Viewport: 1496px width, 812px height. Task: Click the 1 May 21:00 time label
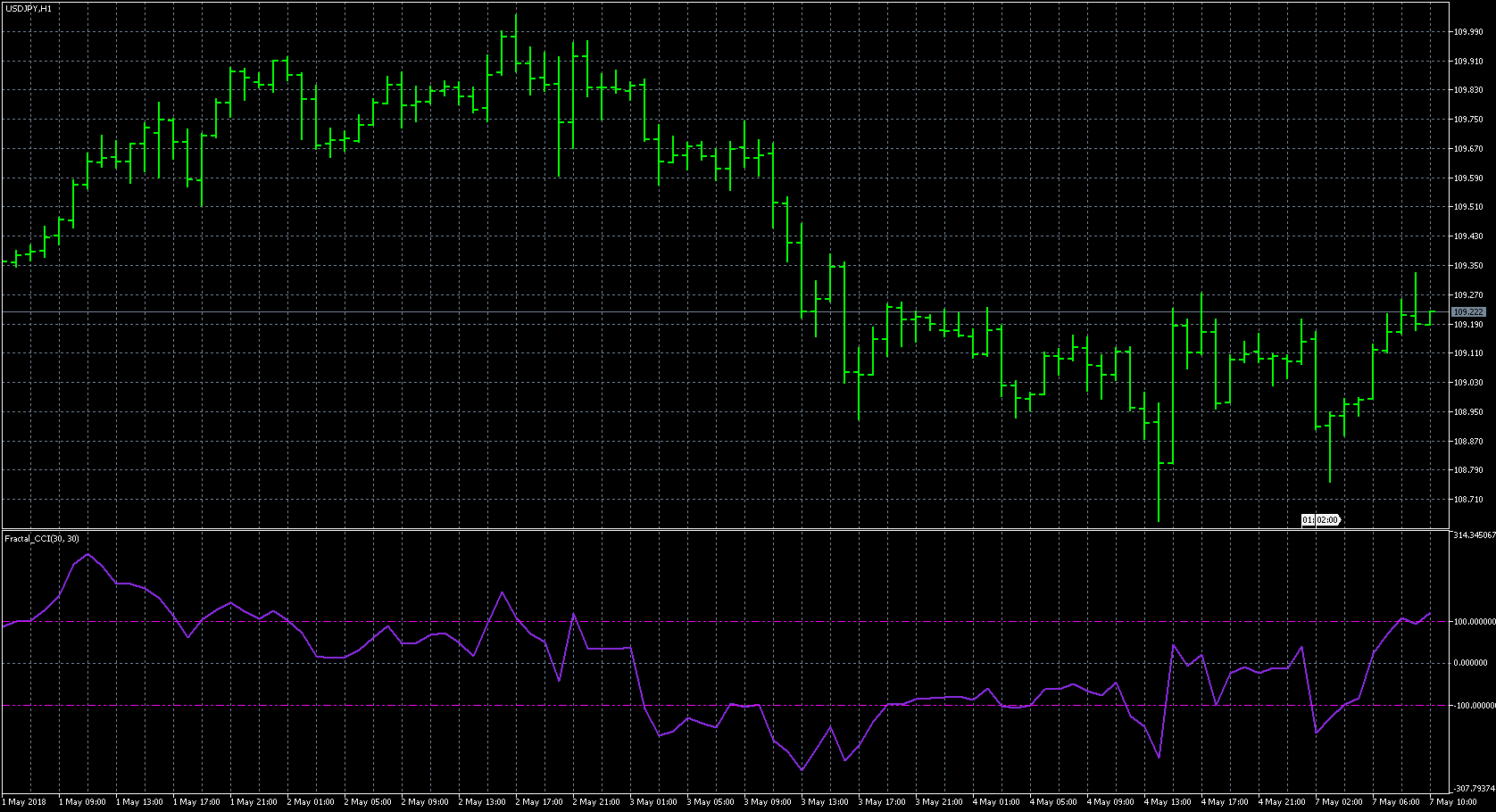coord(253,802)
